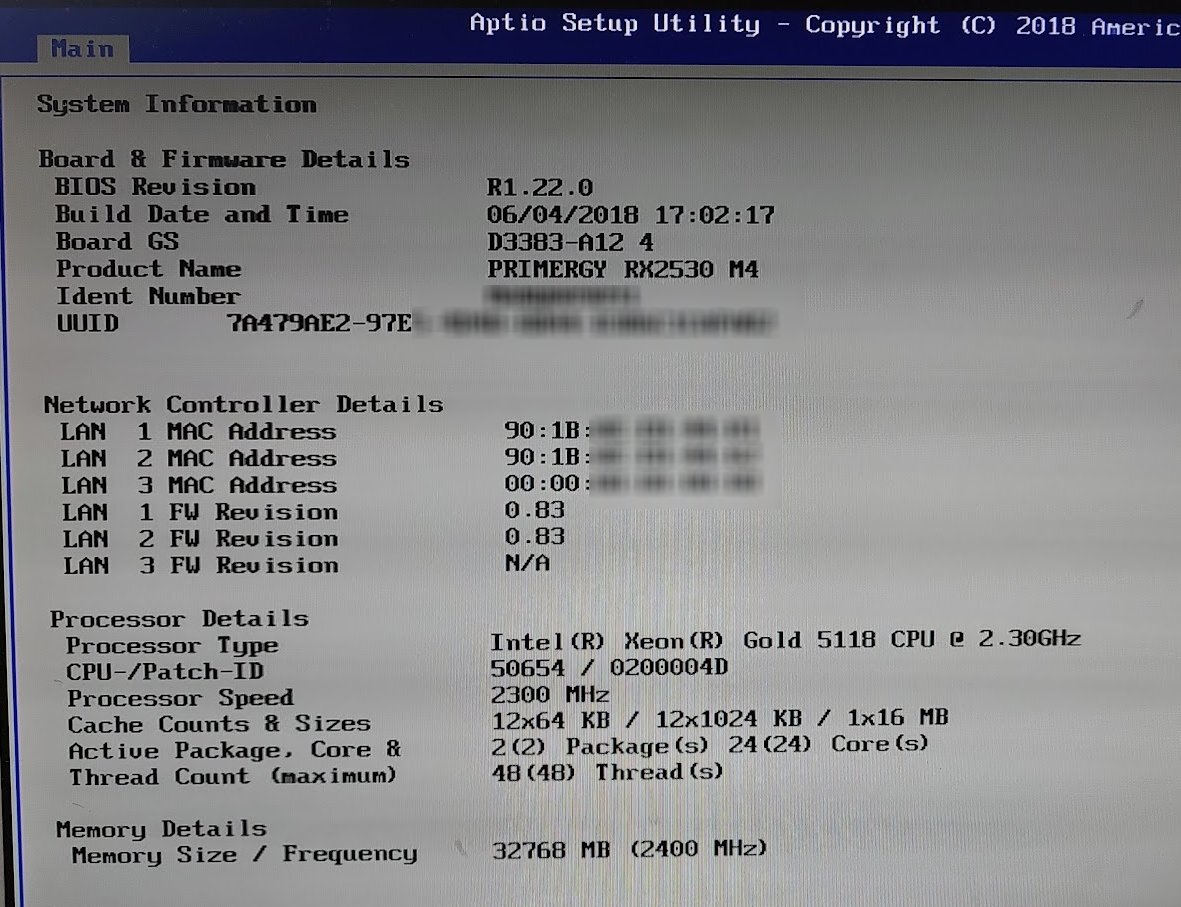Click processor speed value 2300 MHz

tap(550, 695)
